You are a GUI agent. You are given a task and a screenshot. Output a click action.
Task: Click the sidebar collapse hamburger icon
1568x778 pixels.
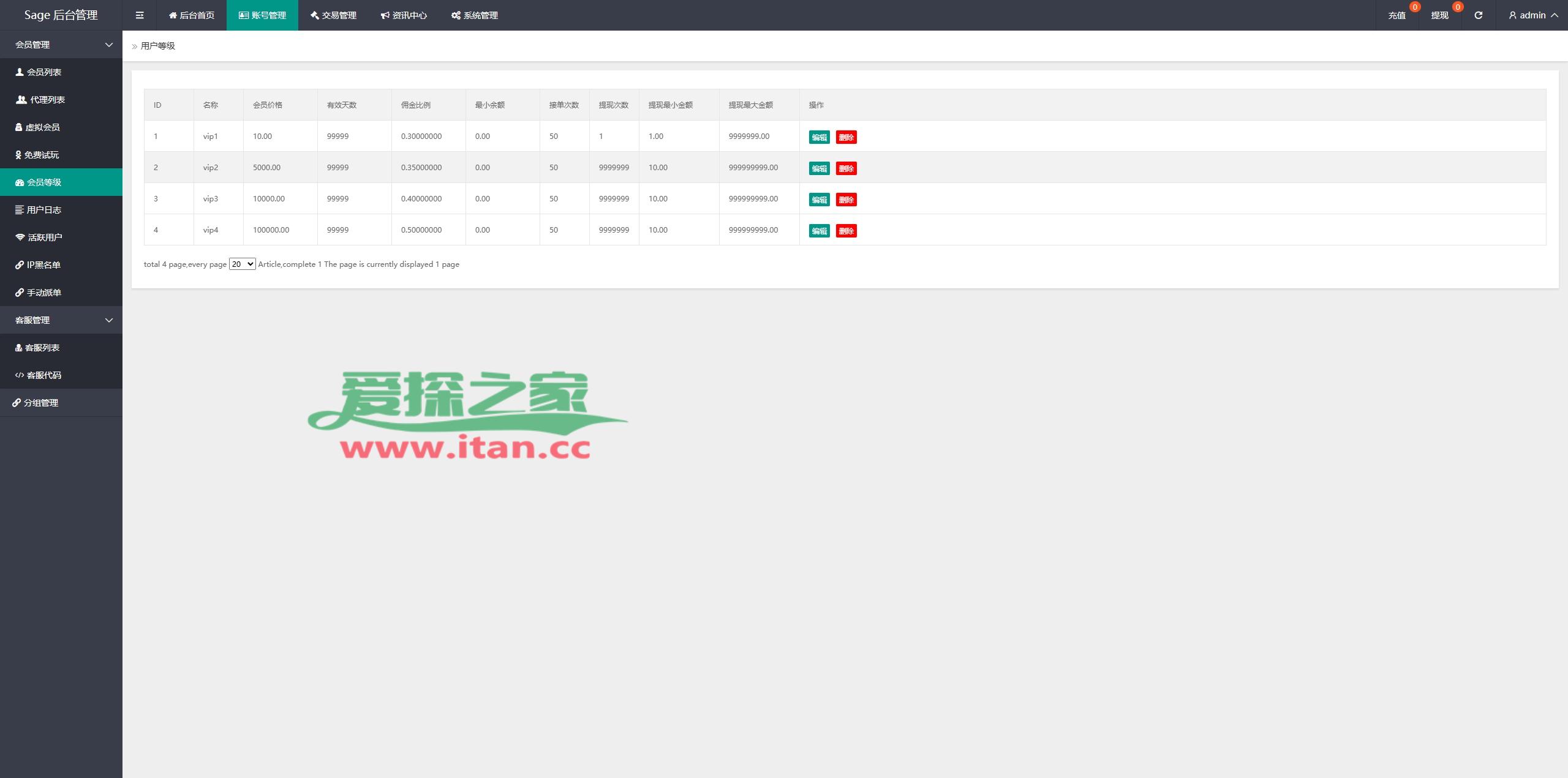click(x=140, y=15)
